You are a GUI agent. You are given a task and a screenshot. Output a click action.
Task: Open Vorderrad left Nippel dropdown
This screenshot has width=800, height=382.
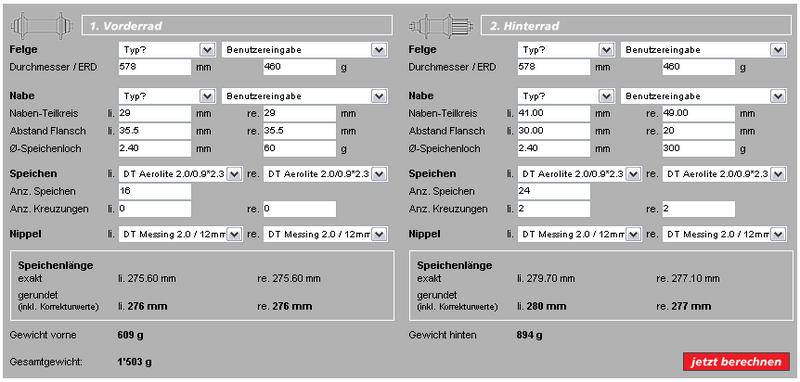(x=180, y=234)
